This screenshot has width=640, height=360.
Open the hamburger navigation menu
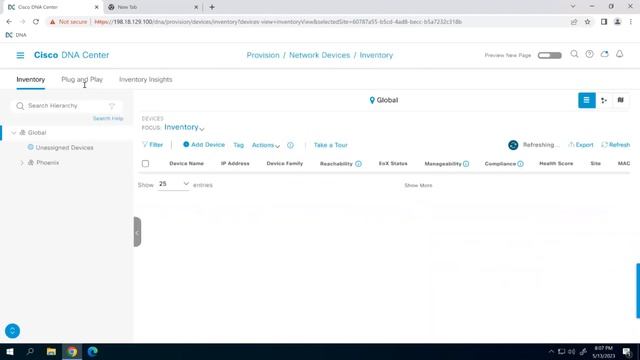pyautogui.click(x=20, y=55)
